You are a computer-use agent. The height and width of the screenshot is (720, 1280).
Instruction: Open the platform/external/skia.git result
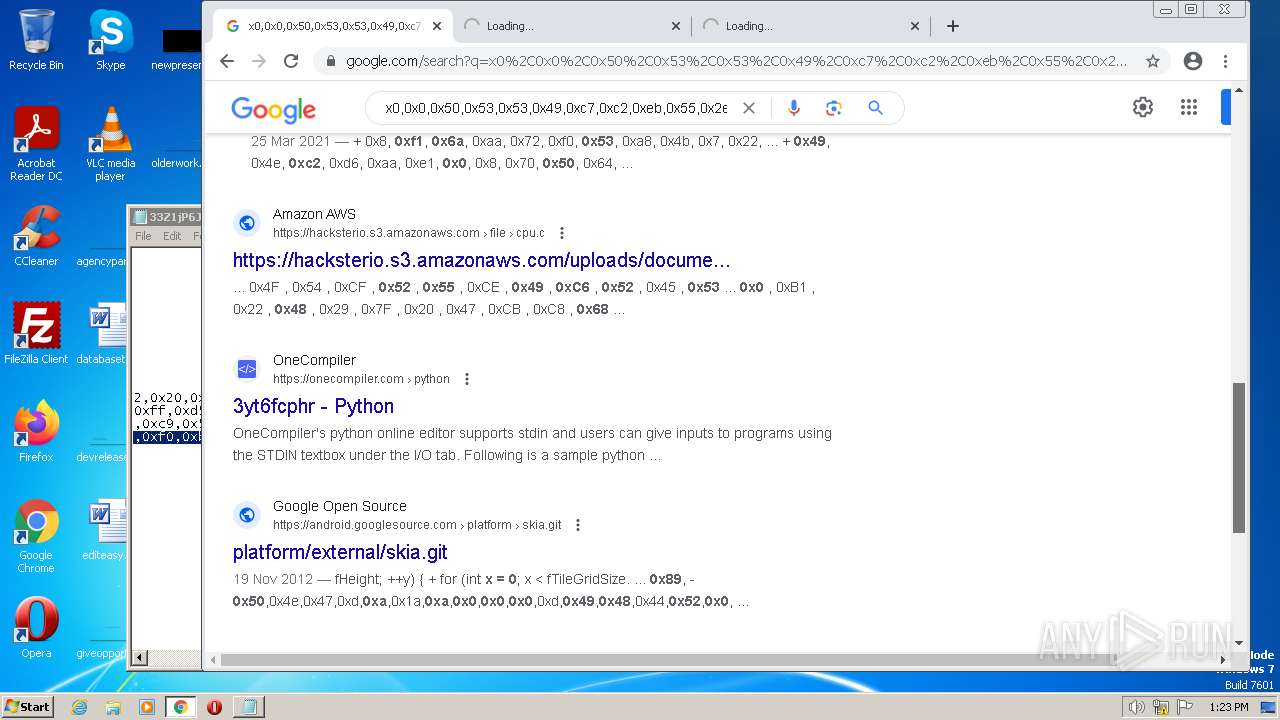tap(340, 552)
